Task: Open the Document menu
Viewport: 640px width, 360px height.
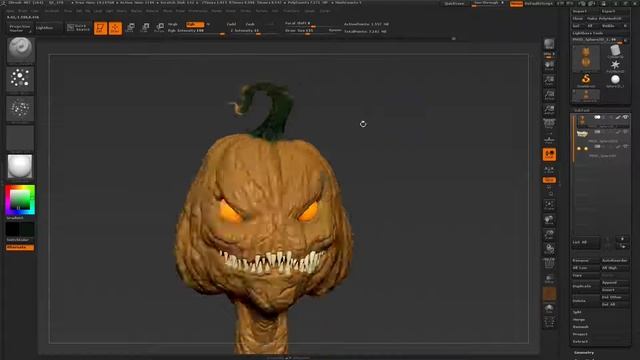Action: 52,11
